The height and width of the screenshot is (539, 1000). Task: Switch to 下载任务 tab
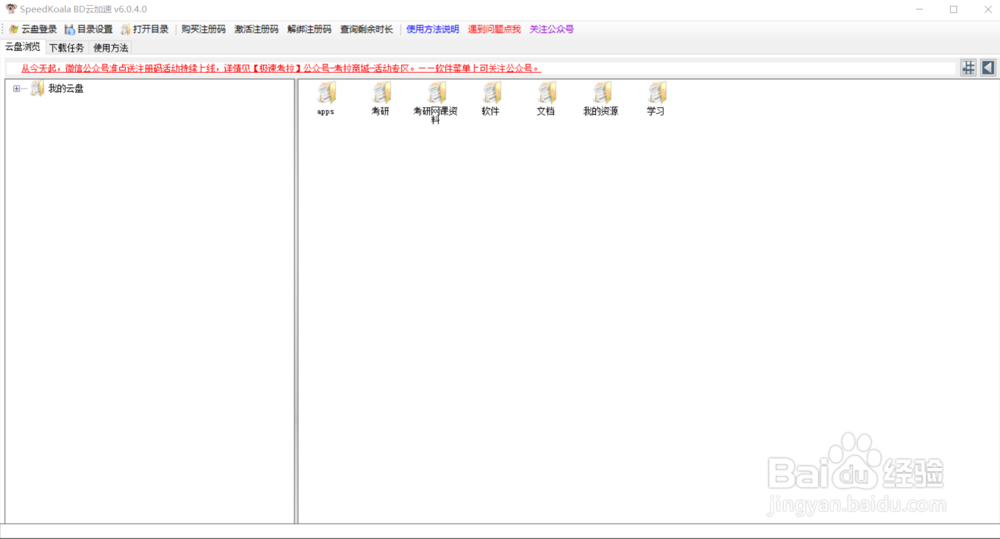tap(66, 48)
